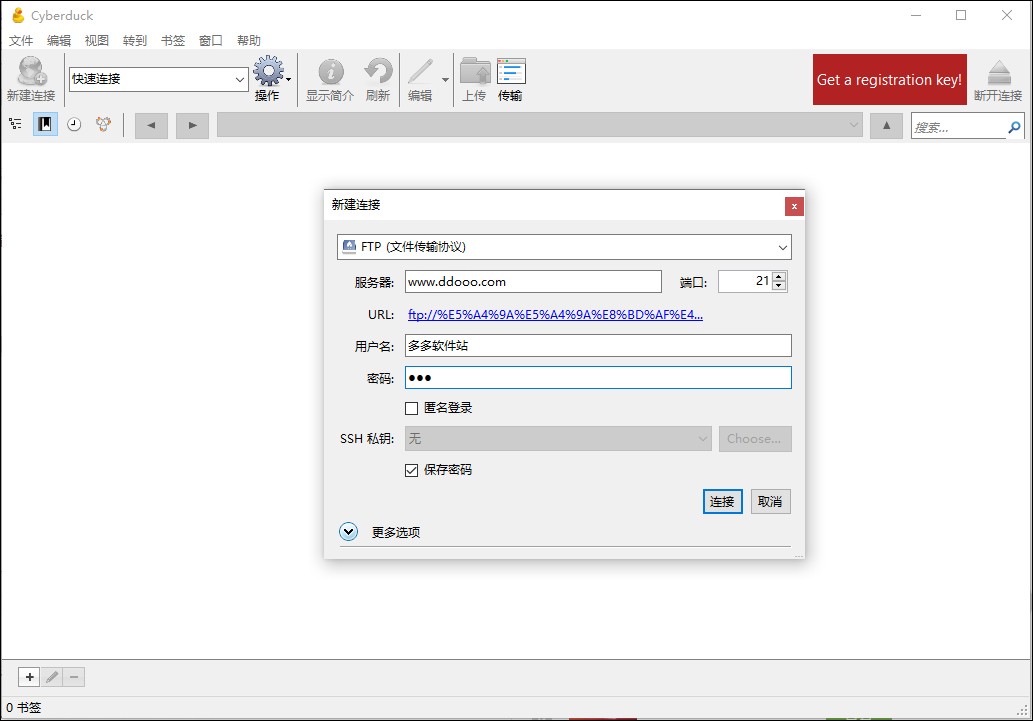
Task: Open the SSH private key dropdown
Action: click(x=558, y=439)
